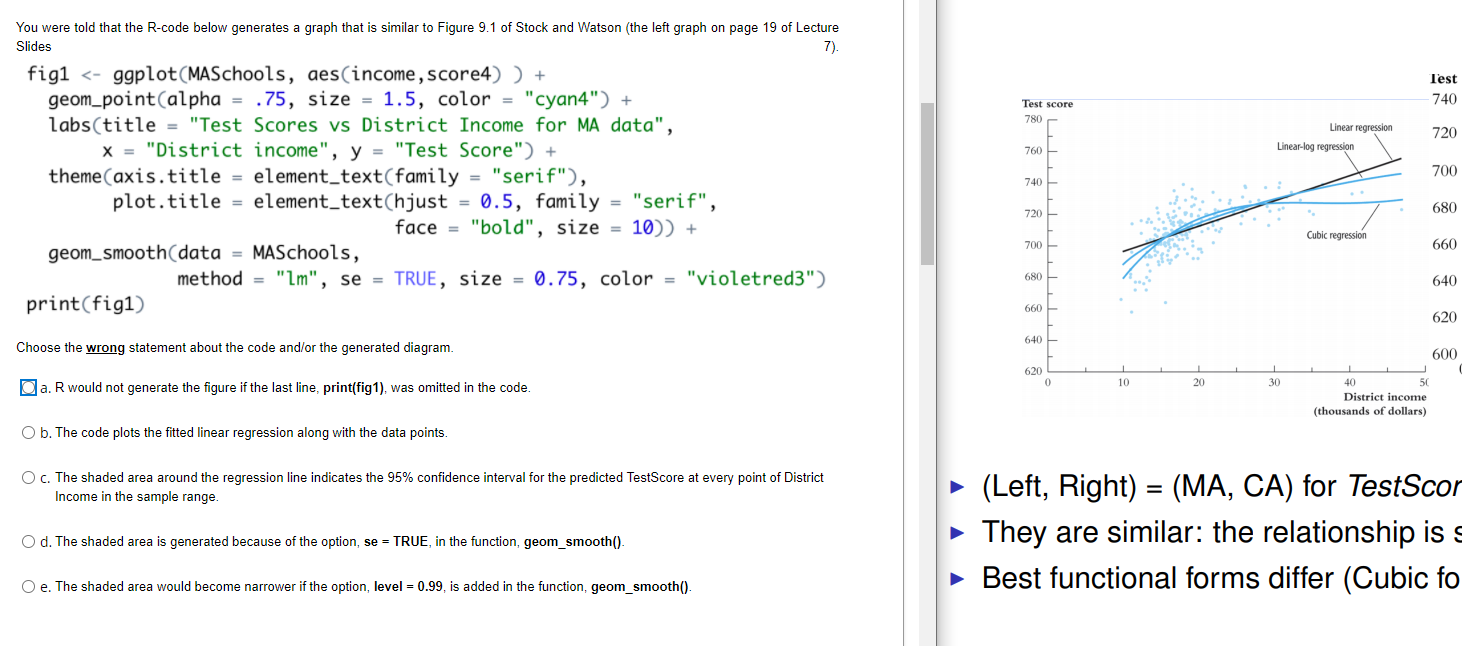Click the underlined word 'wrong' in the prompt
Image resolution: width=1462 pixels, height=646 pixels.
coord(104,347)
